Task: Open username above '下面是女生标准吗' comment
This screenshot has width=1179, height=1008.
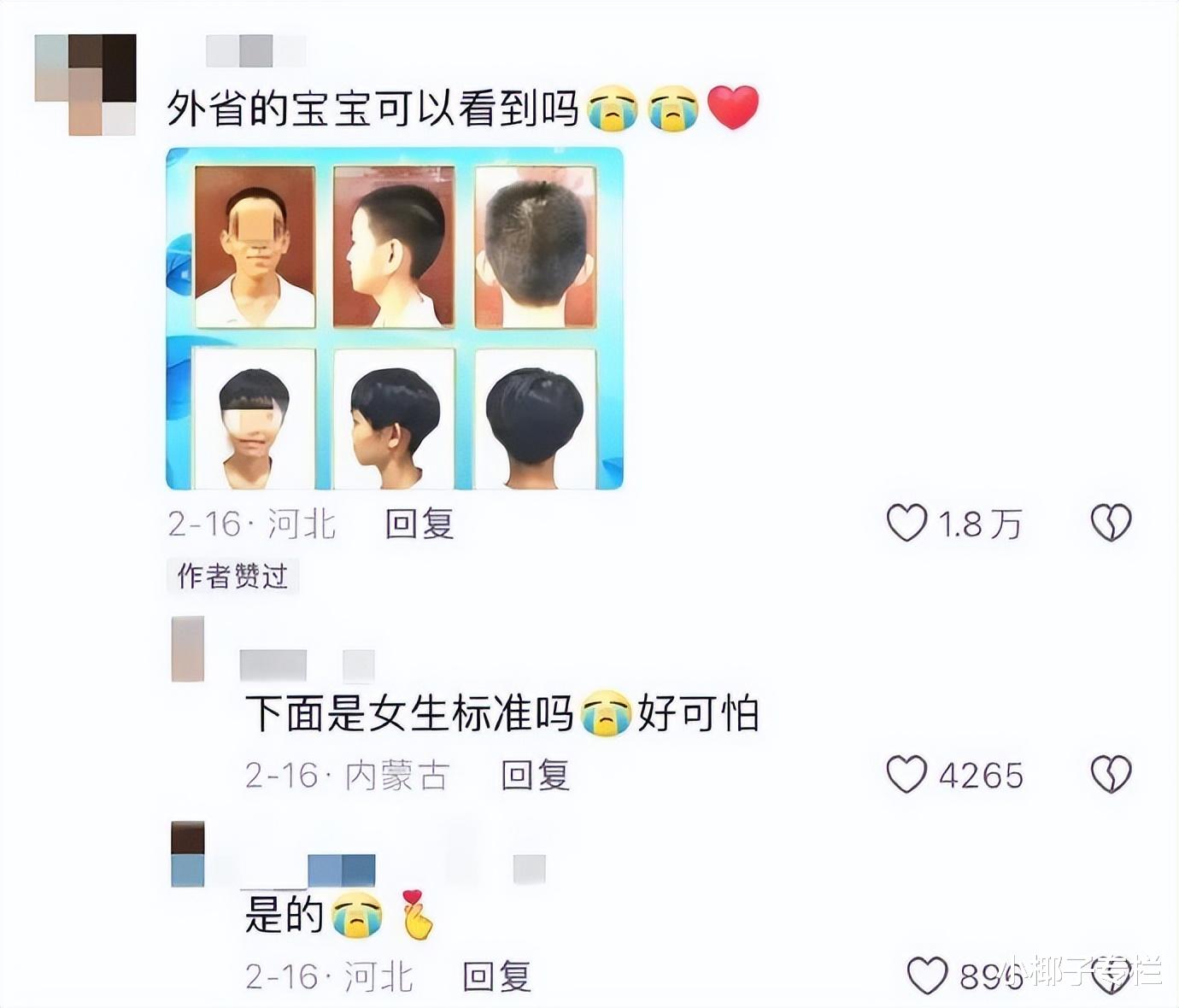Action: pos(307,665)
